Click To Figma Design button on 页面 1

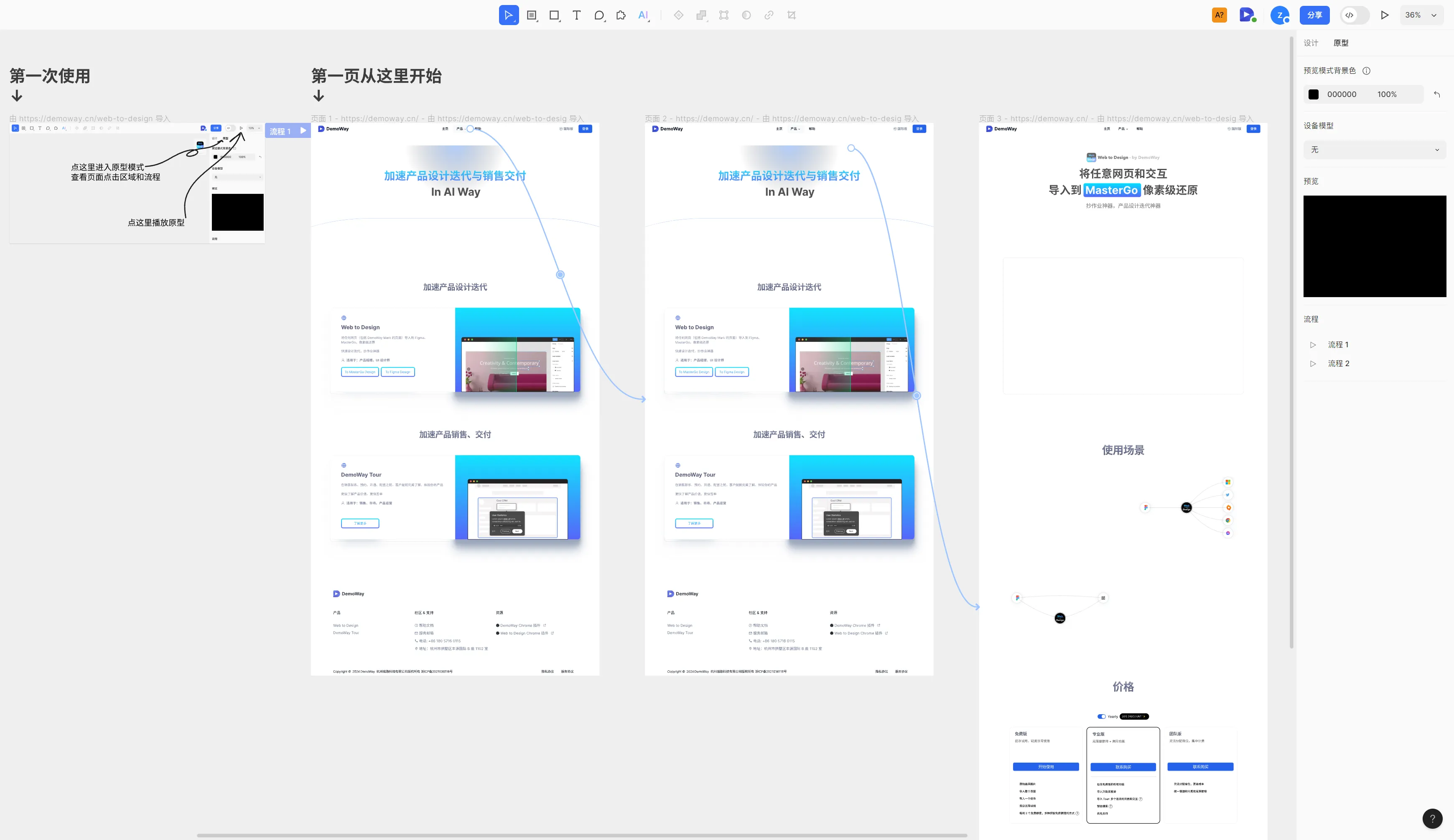(398, 372)
